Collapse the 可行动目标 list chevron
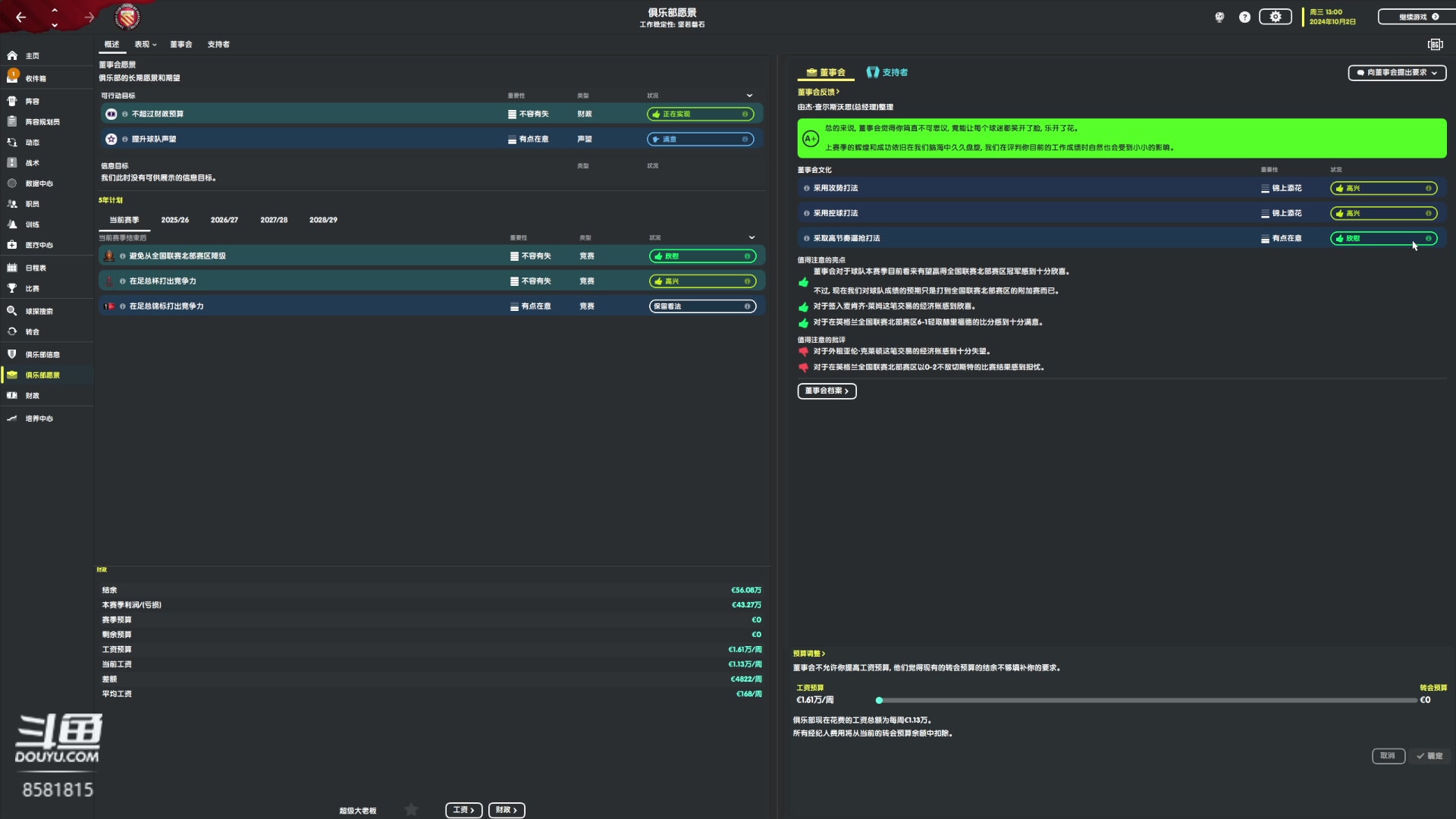 pos(749,96)
